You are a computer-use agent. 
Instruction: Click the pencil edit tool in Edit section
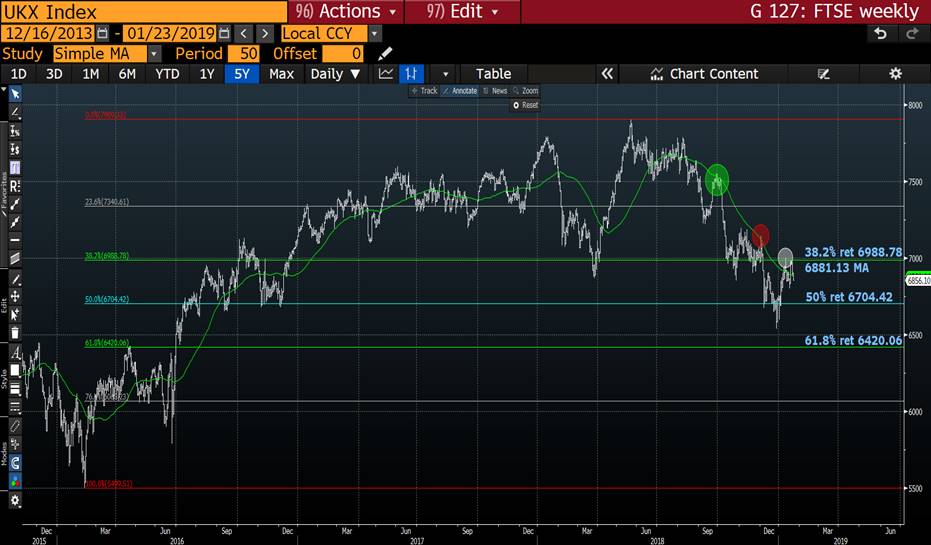point(15,278)
